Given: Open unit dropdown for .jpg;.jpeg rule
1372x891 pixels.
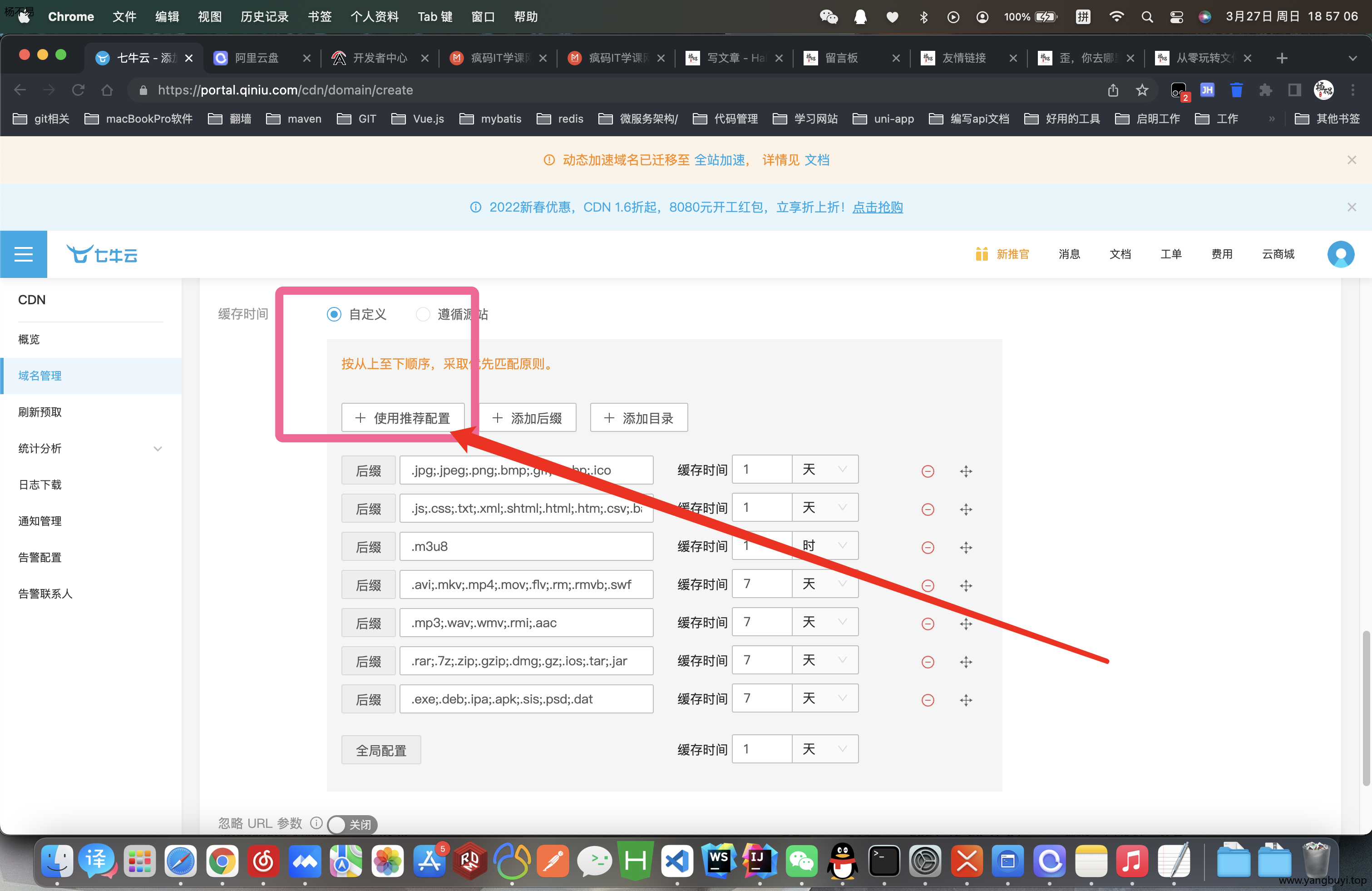Looking at the screenshot, I should [825, 470].
